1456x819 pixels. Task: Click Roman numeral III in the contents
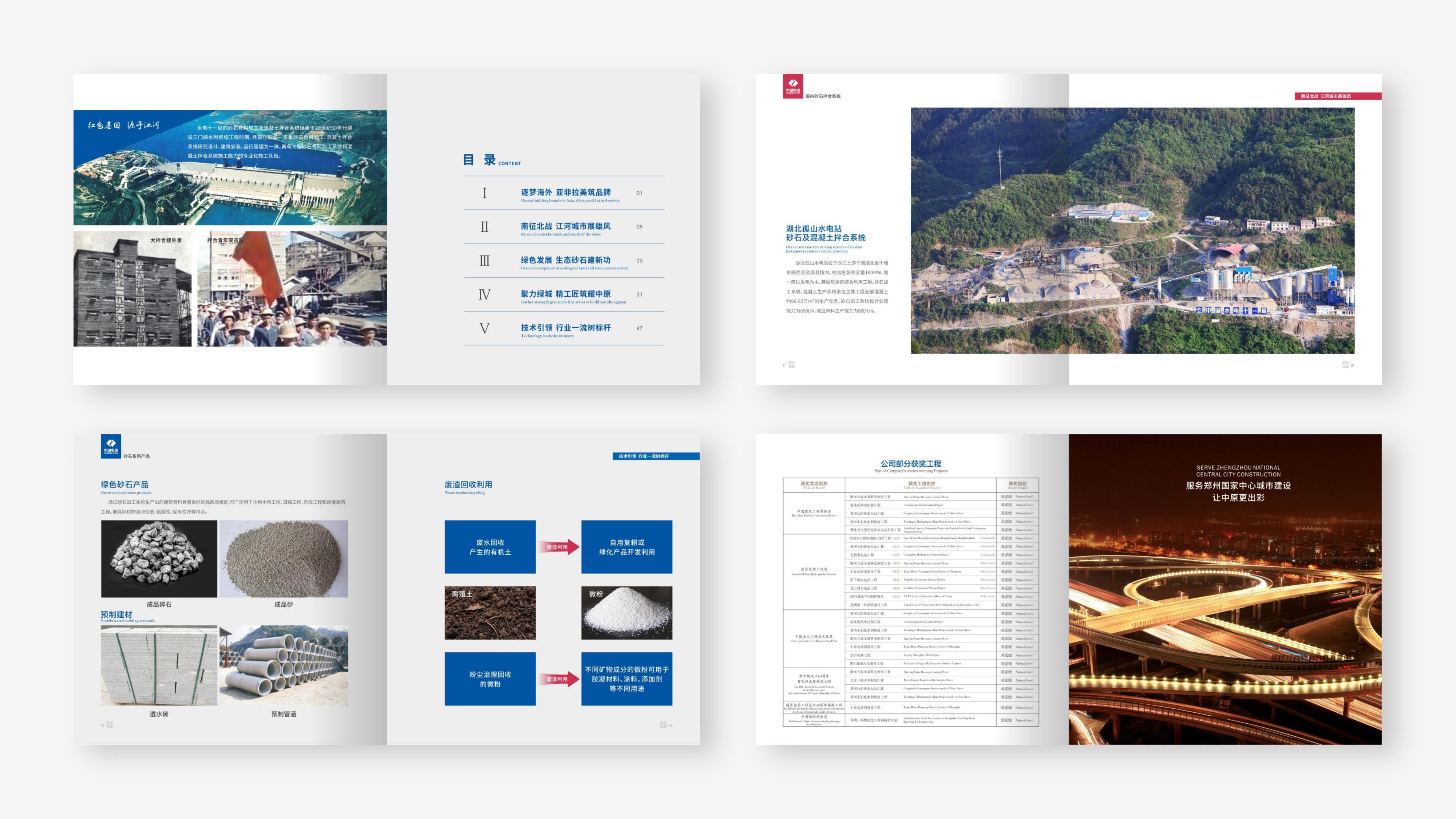484,261
